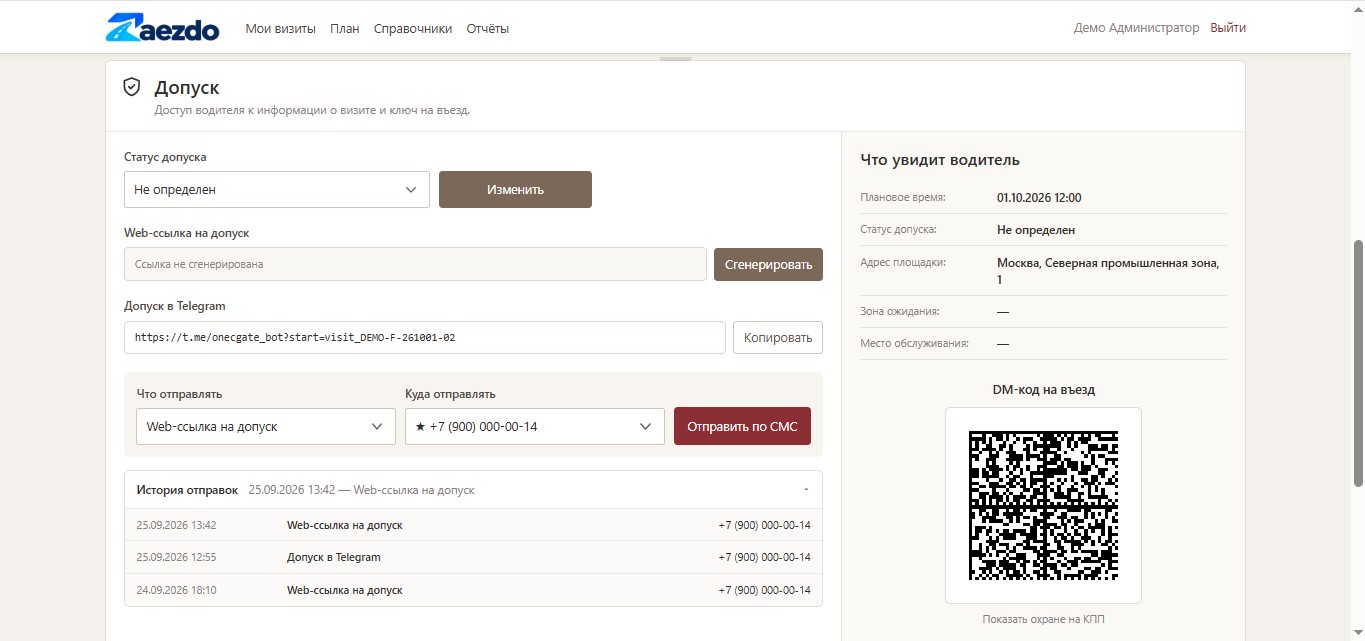Click the Демо Администратор user name
Screen dimensions: 1365x641
pyautogui.click(x=1136, y=28)
